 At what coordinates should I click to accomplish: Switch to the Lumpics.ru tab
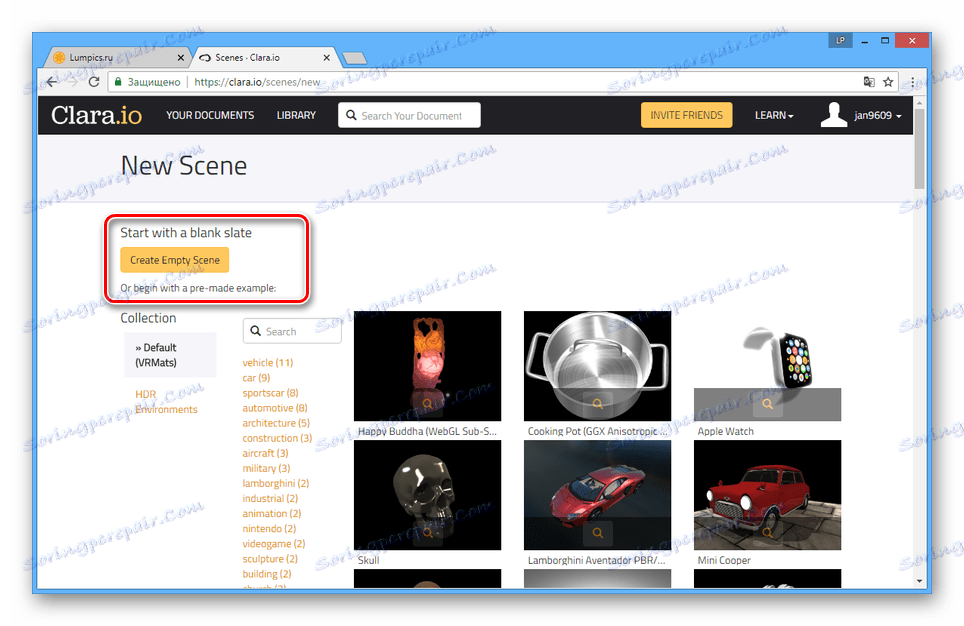(x=117, y=57)
